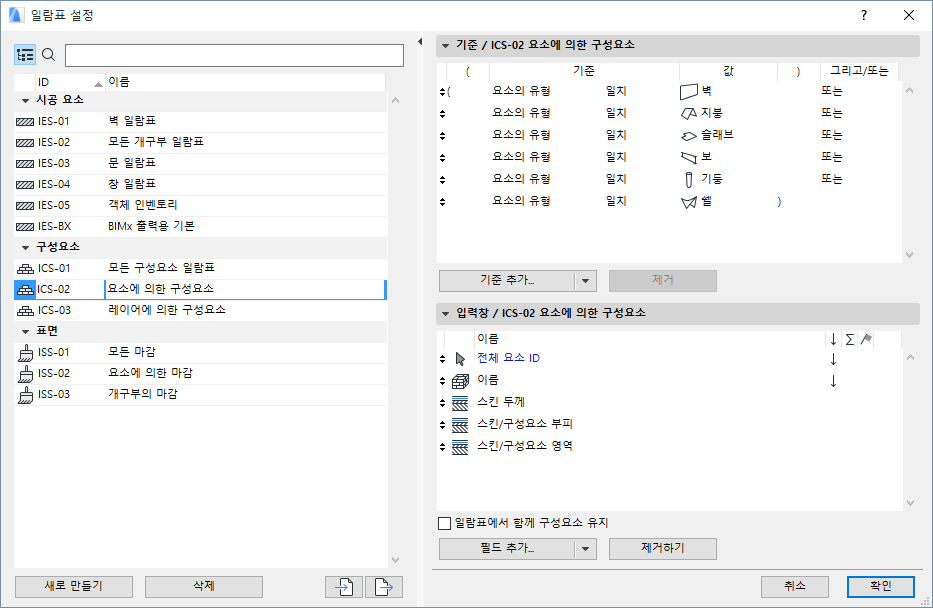Select ISS-02 요소에 의한 마감 row
This screenshot has width=933, height=608.
pyautogui.click(x=201, y=374)
